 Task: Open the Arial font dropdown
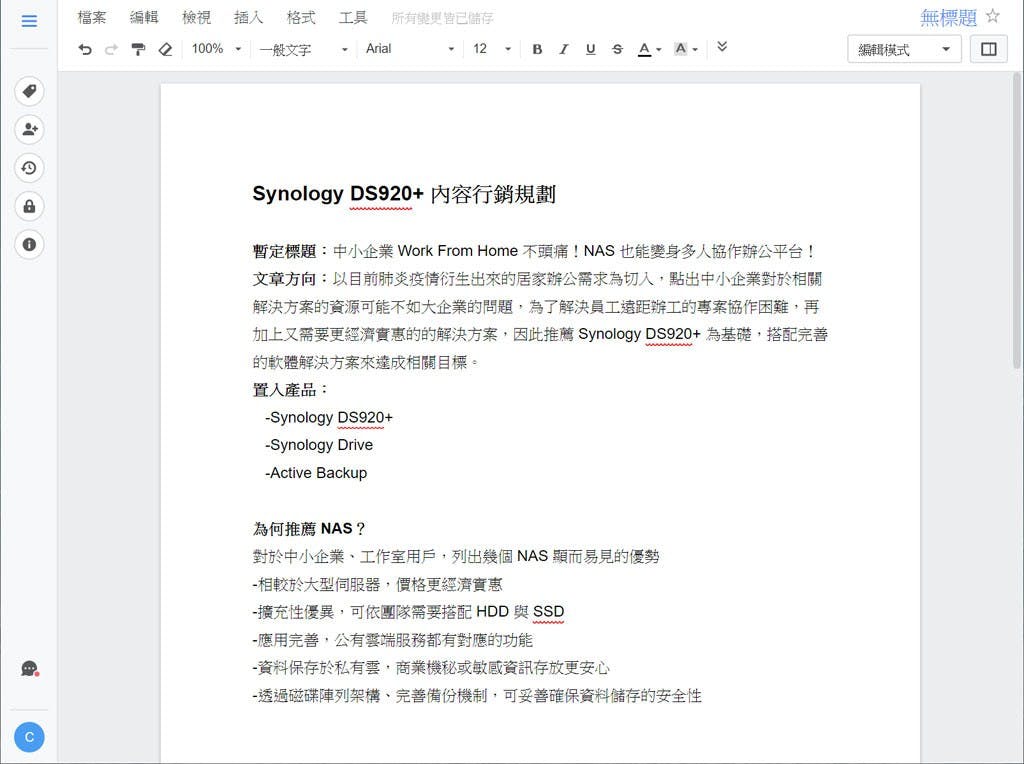[x=409, y=49]
